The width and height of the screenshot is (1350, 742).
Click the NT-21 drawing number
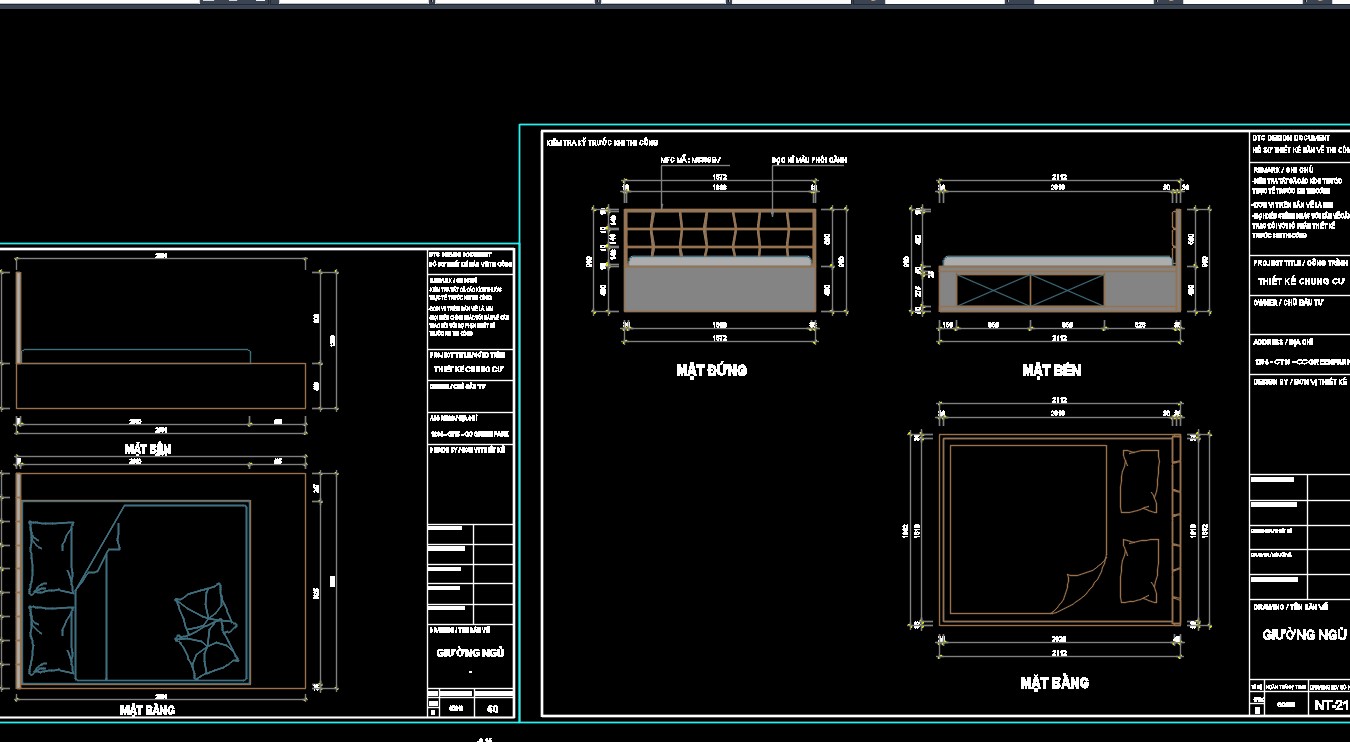click(x=1331, y=705)
